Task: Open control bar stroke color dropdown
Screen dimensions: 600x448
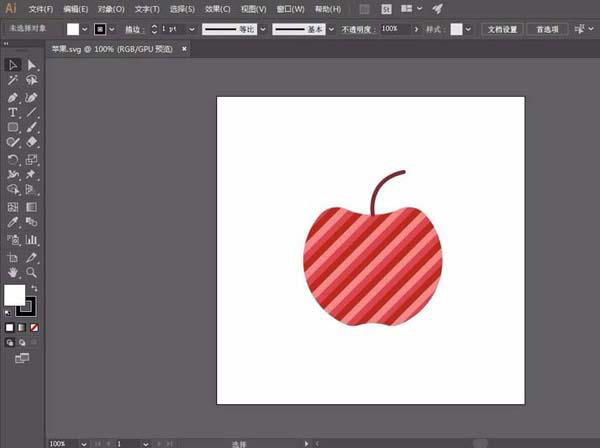Action: coord(112,29)
